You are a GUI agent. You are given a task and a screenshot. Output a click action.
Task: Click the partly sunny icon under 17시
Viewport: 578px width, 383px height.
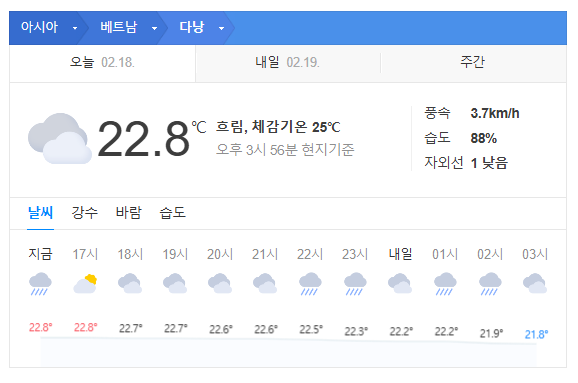point(85,284)
